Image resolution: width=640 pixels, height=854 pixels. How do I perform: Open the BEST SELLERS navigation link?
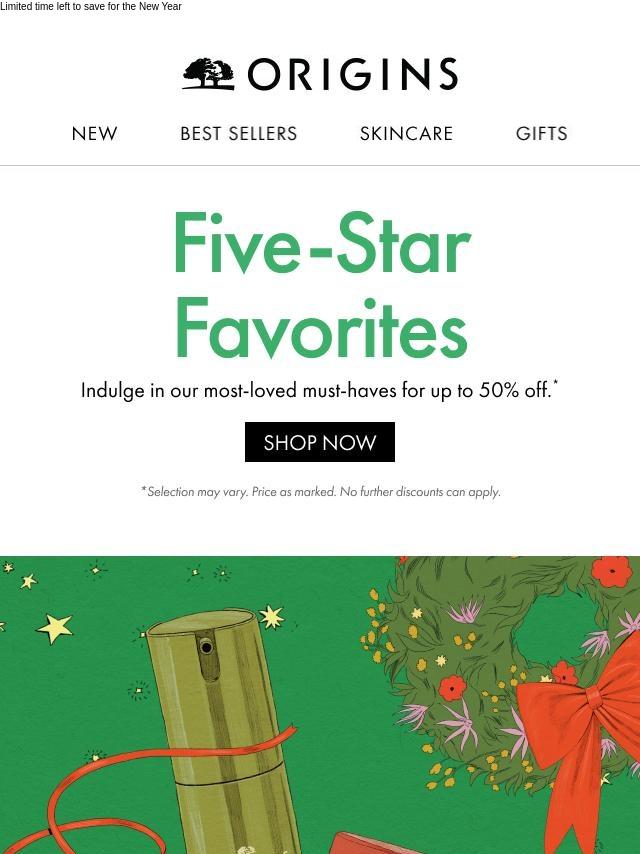[x=239, y=133]
